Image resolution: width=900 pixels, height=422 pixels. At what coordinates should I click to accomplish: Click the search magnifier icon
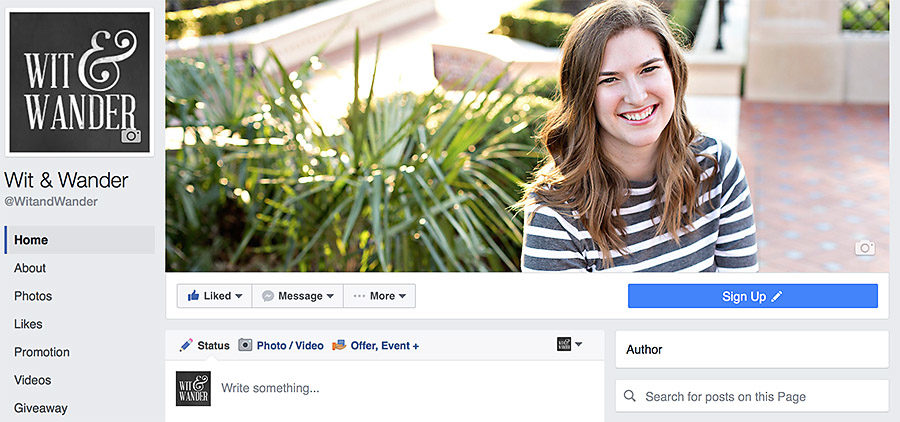coord(630,396)
